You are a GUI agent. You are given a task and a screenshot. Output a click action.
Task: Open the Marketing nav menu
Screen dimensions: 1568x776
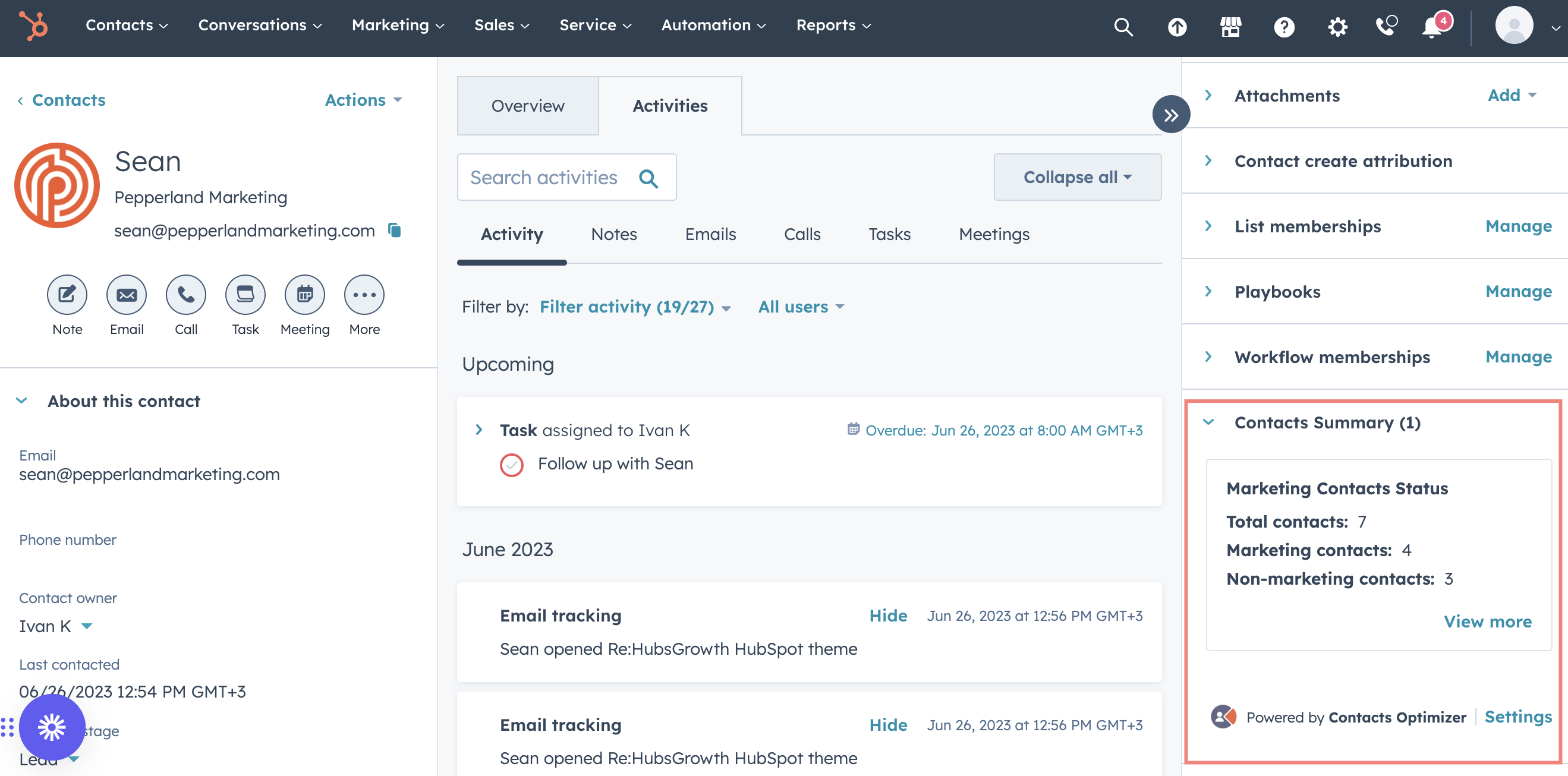tap(398, 26)
